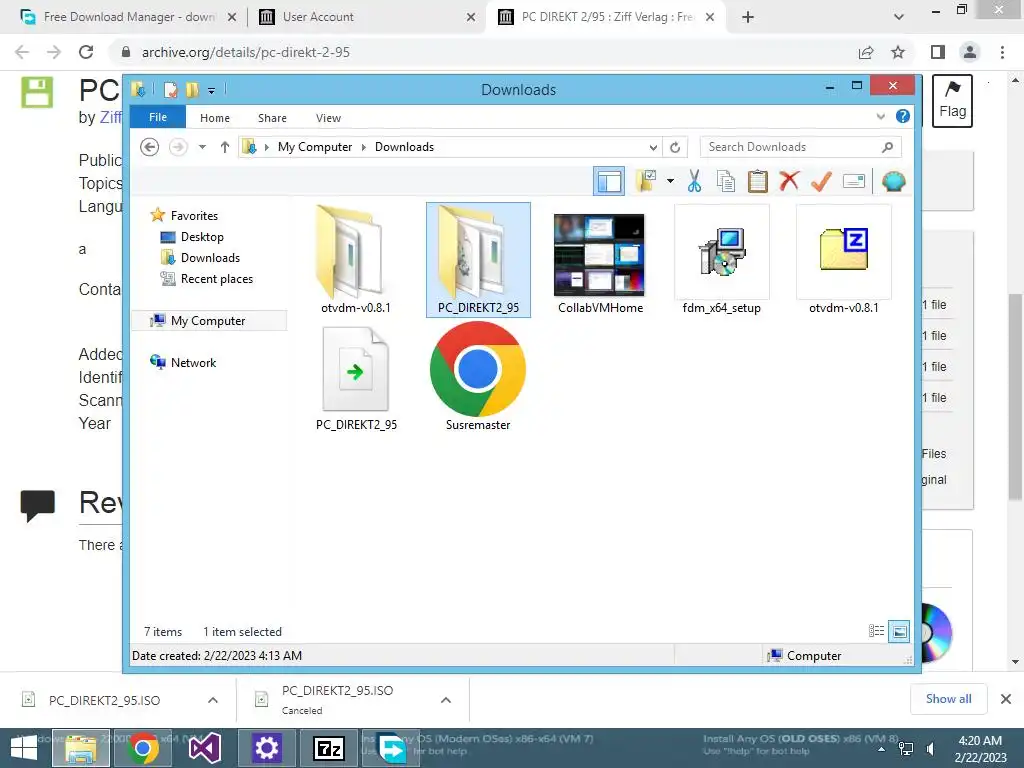Click the Flag button on archive page
This screenshot has height=768, width=1024.
click(x=952, y=101)
